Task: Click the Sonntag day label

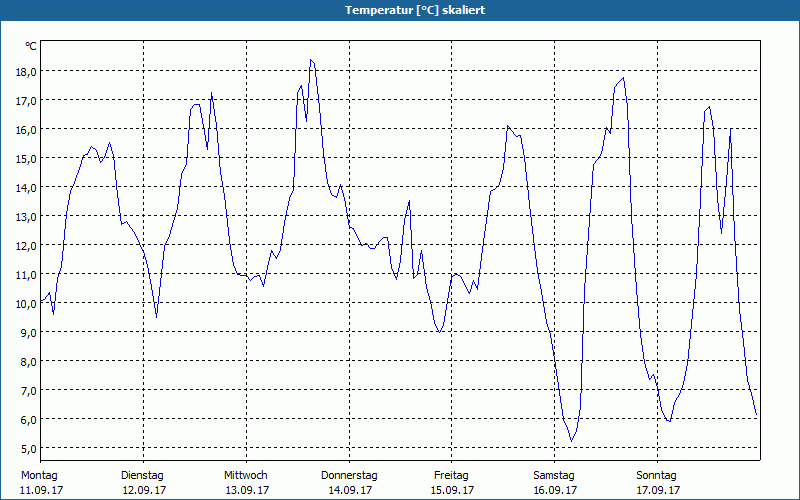Action: tap(656, 476)
